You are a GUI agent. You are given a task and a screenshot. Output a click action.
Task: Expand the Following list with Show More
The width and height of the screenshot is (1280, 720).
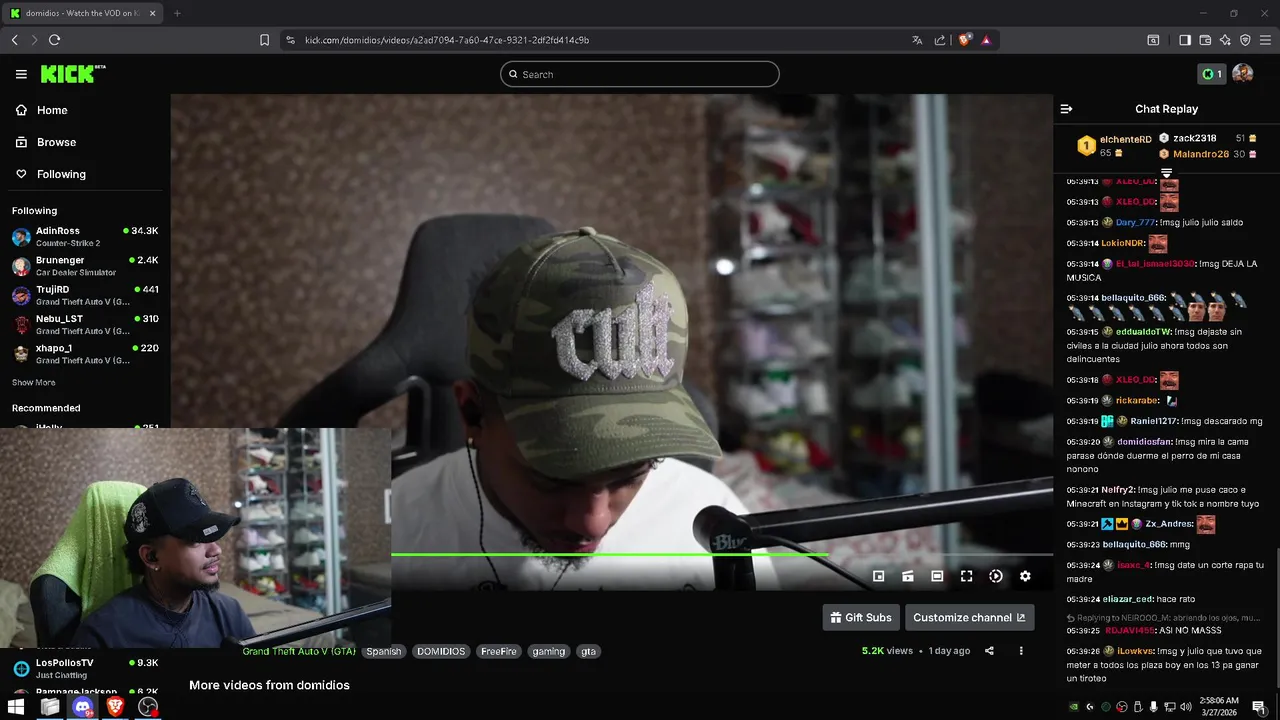pos(33,382)
